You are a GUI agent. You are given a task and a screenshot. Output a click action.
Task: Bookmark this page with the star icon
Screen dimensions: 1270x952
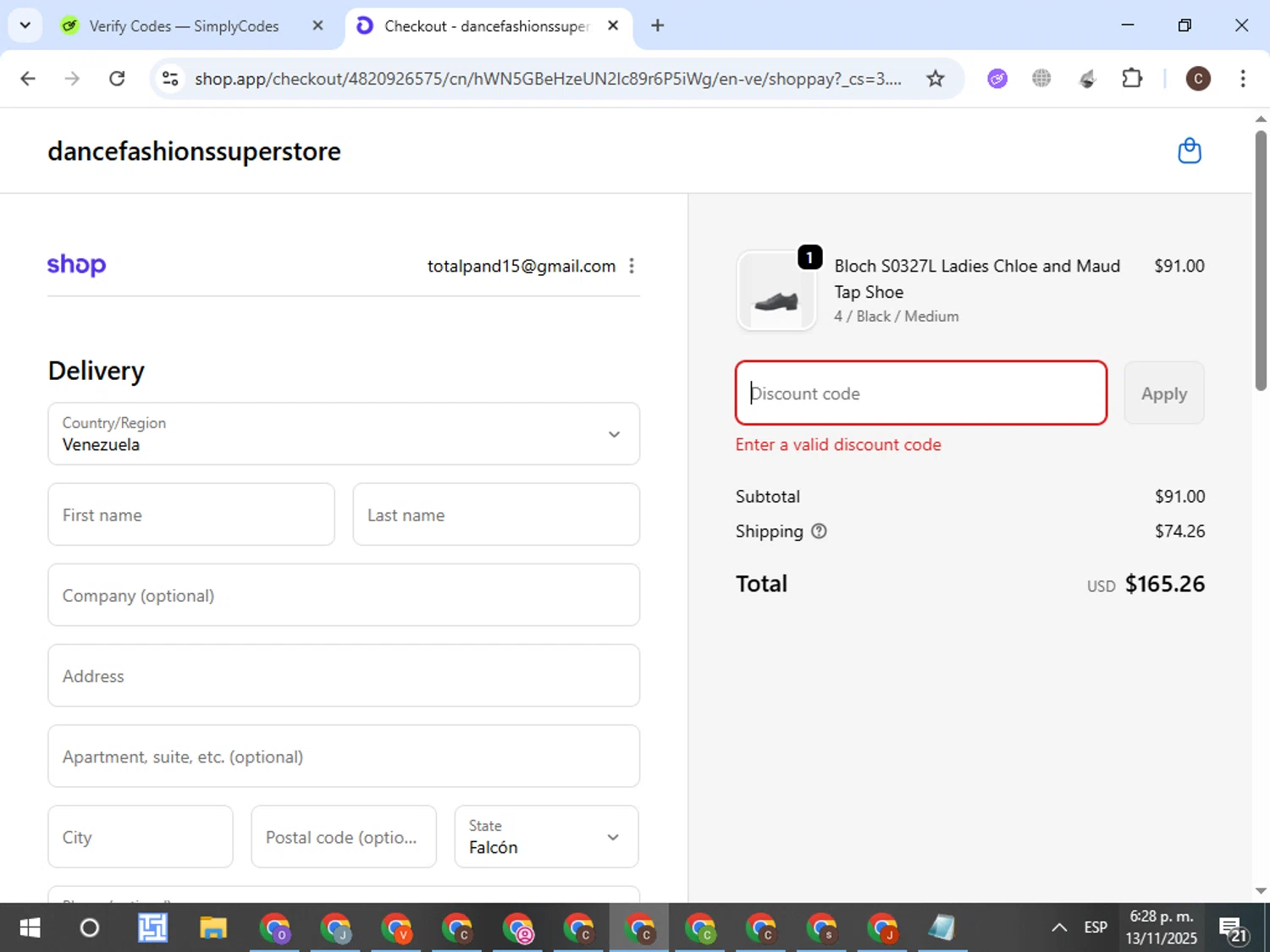pos(935,79)
